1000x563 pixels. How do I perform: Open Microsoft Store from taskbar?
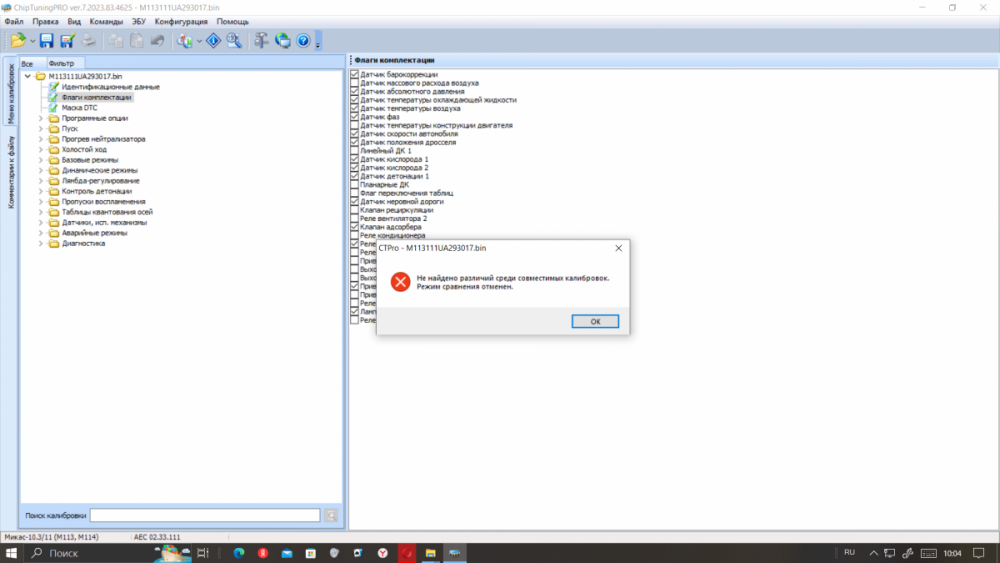point(311,553)
